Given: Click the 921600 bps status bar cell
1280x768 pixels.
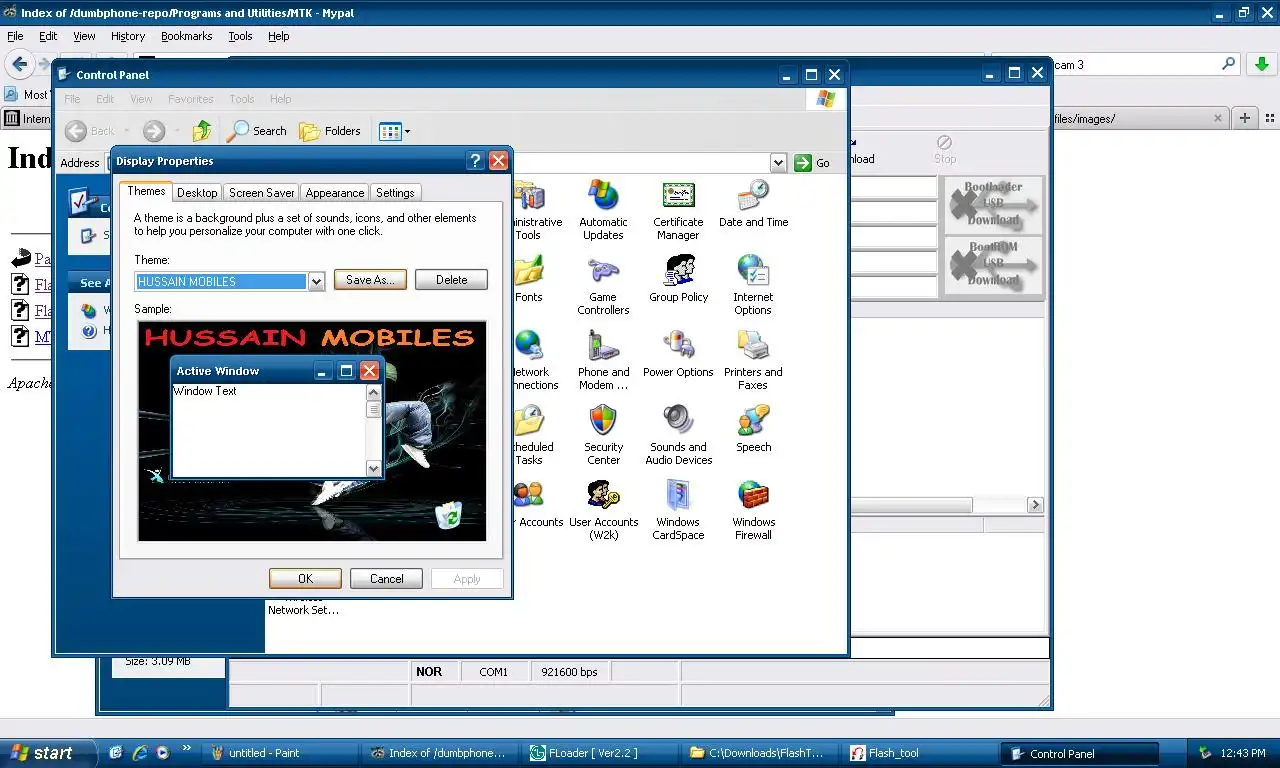Looking at the screenshot, I should click(568, 672).
